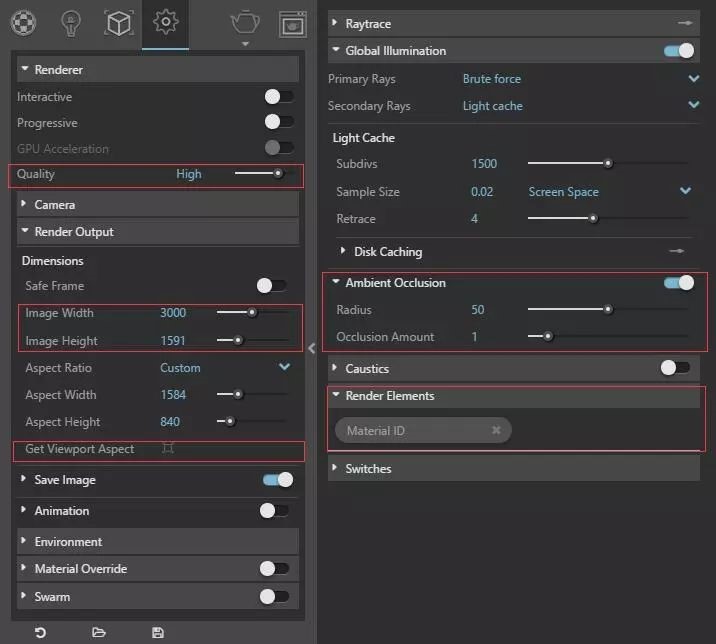This screenshot has width=716, height=644.
Task: Switch to the Settings gear tab
Action: pyautogui.click(x=165, y=22)
